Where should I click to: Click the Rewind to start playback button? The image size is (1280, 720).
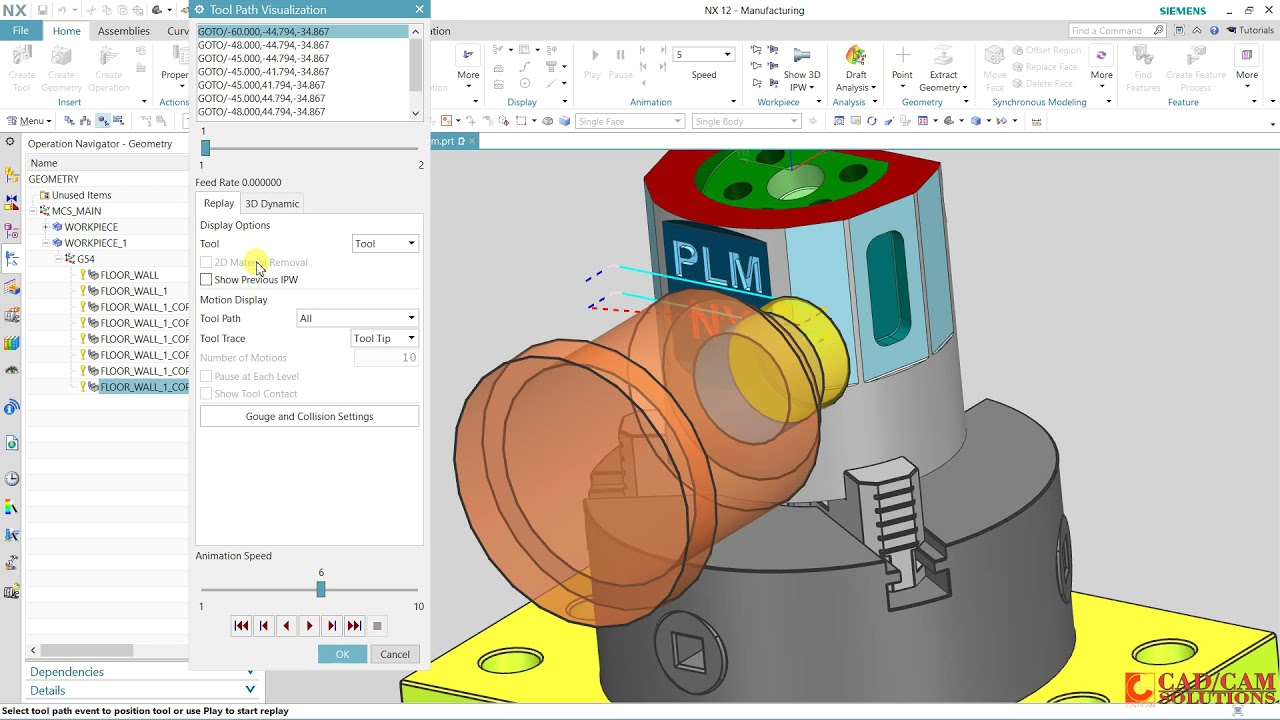(241, 626)
